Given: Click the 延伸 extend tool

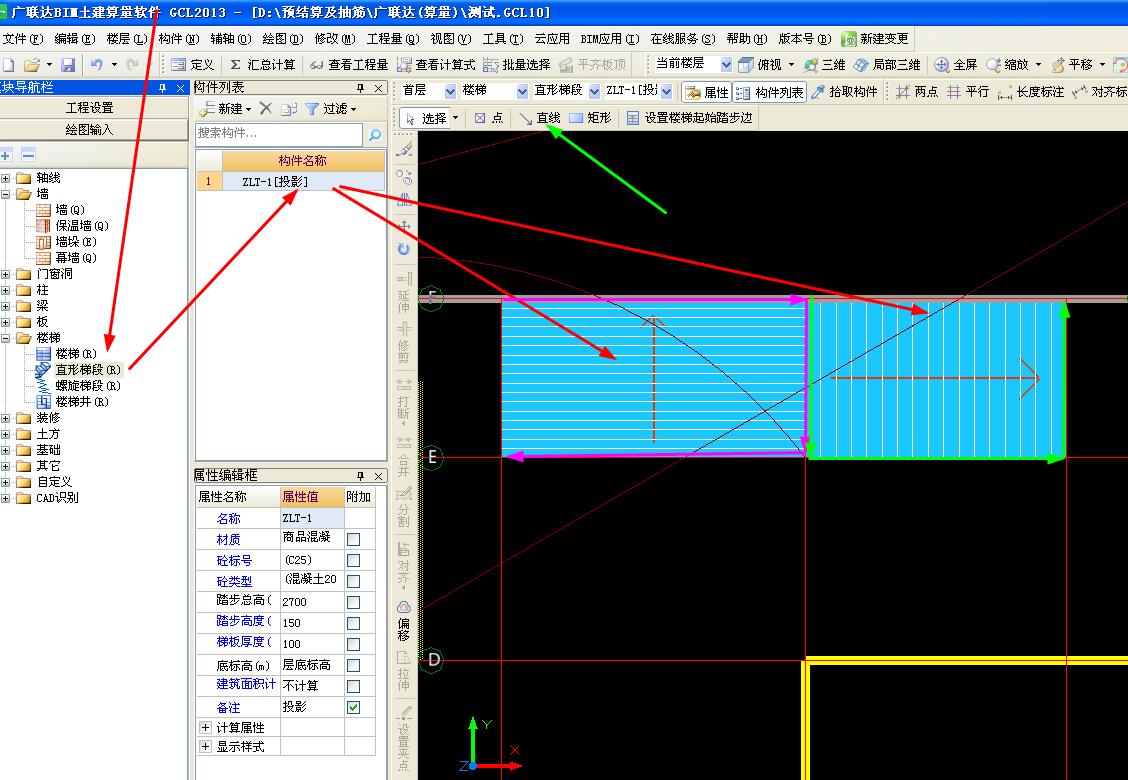Looking at the screenshot, I should (404, 292).
